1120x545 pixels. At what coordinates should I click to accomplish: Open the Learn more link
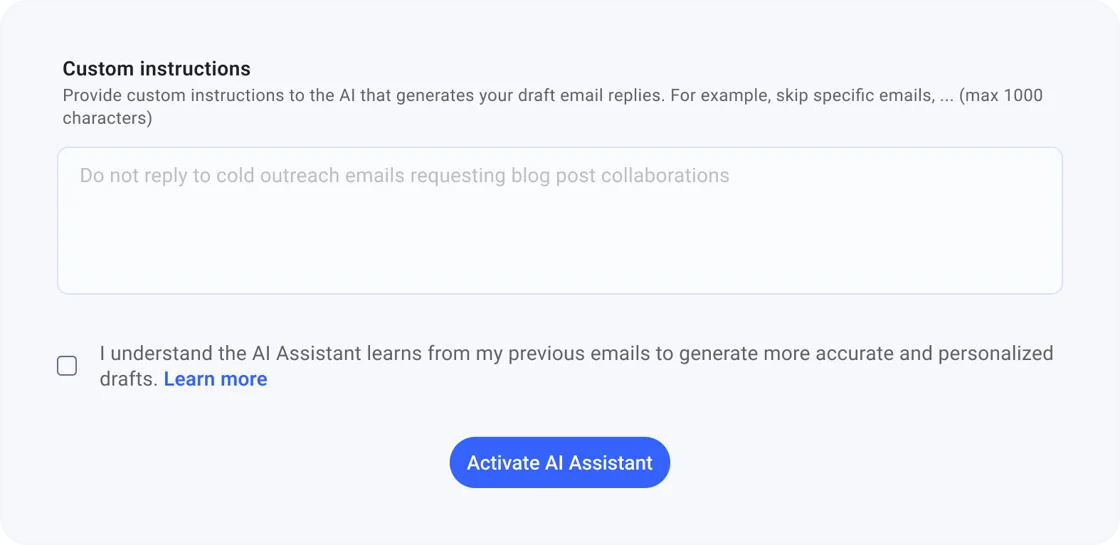[215, 380]
